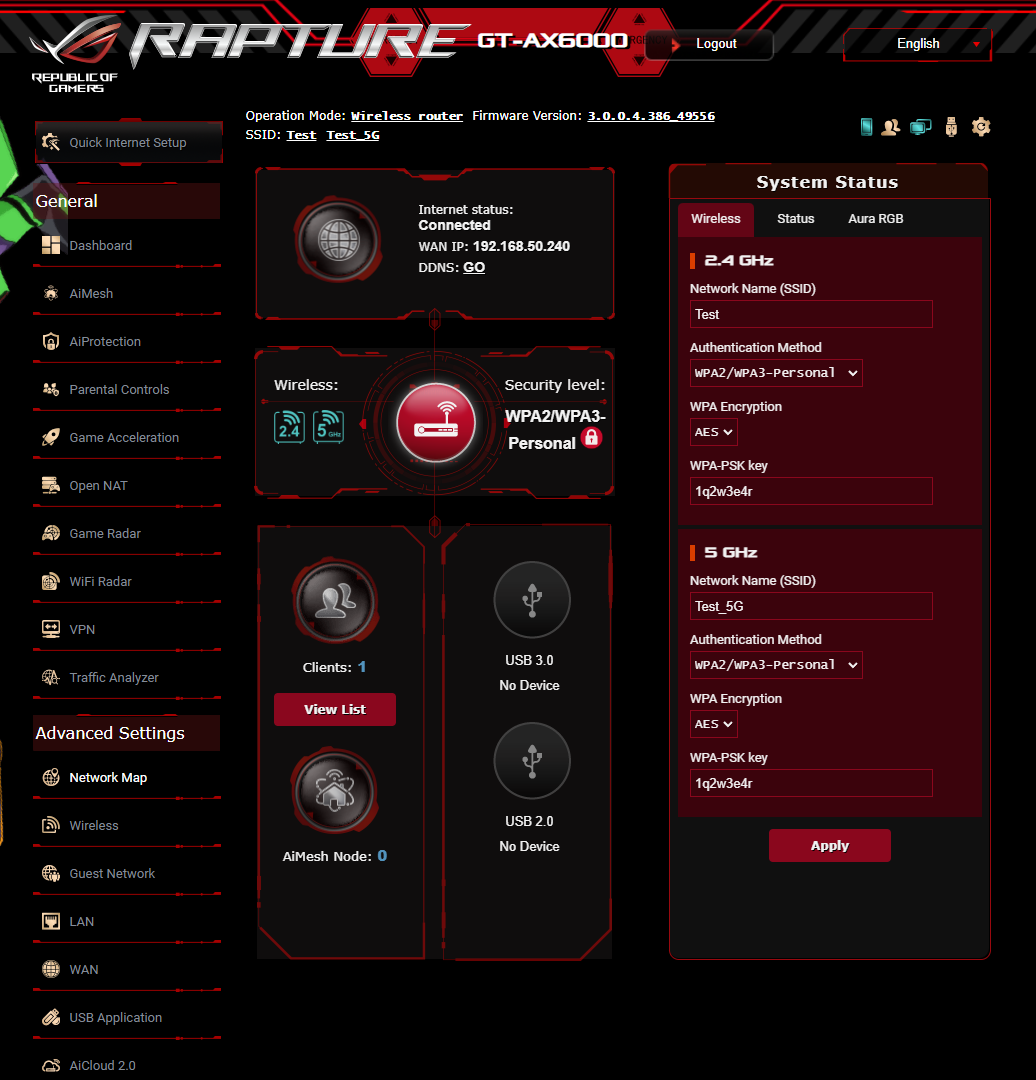
Task: Launch Quick Internet Setup
Action: tap(129, 143)
